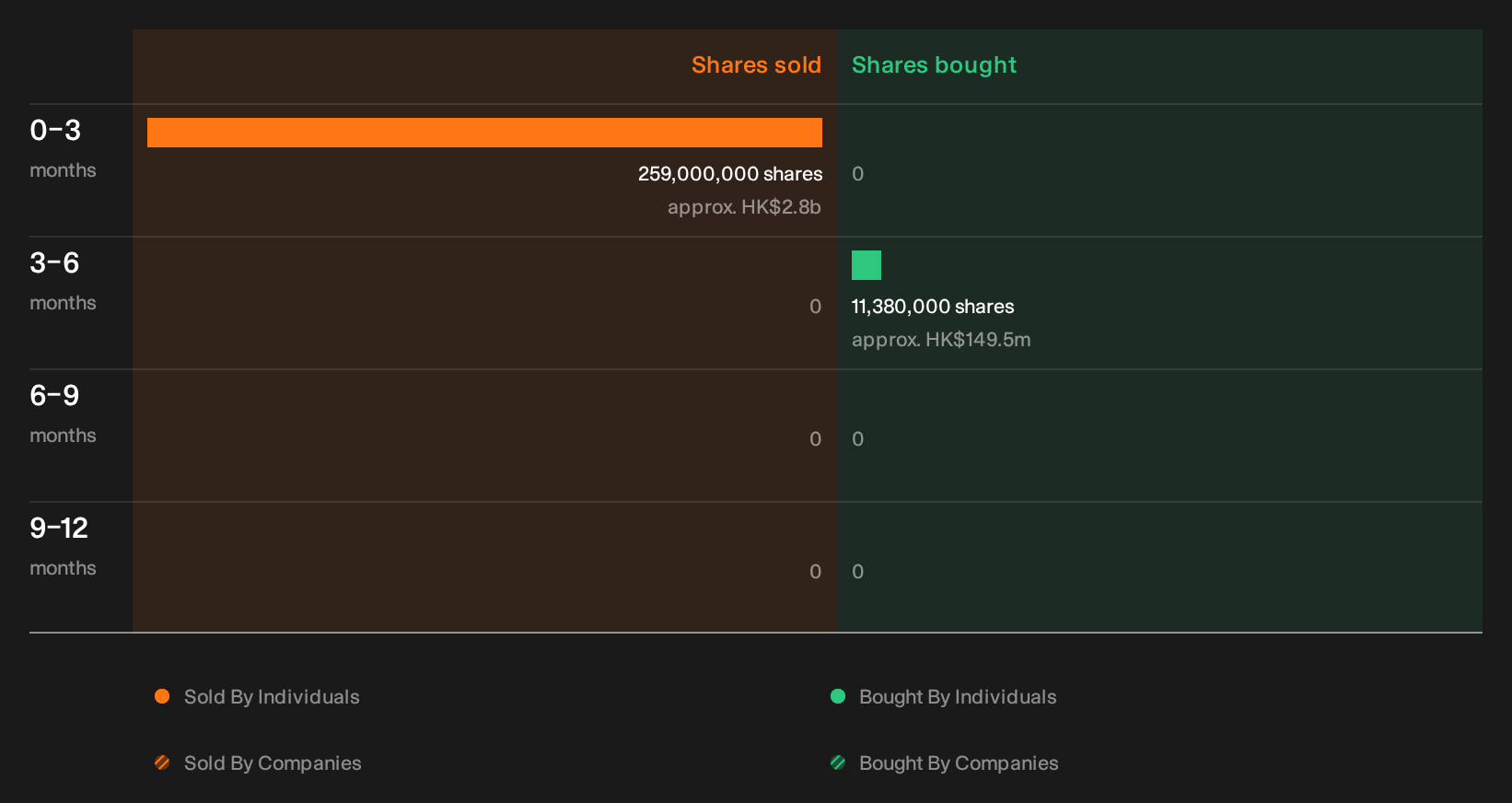The height and width of the screenshot is (803, 1512).
Task: Click the 3-6 months row label
Action: click(63, 280)
